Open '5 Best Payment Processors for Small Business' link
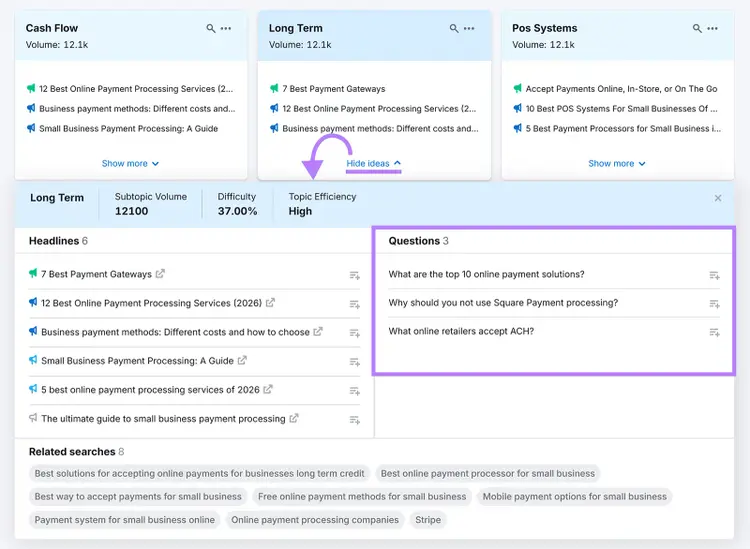The image size is (750, 549). (623, 129)
